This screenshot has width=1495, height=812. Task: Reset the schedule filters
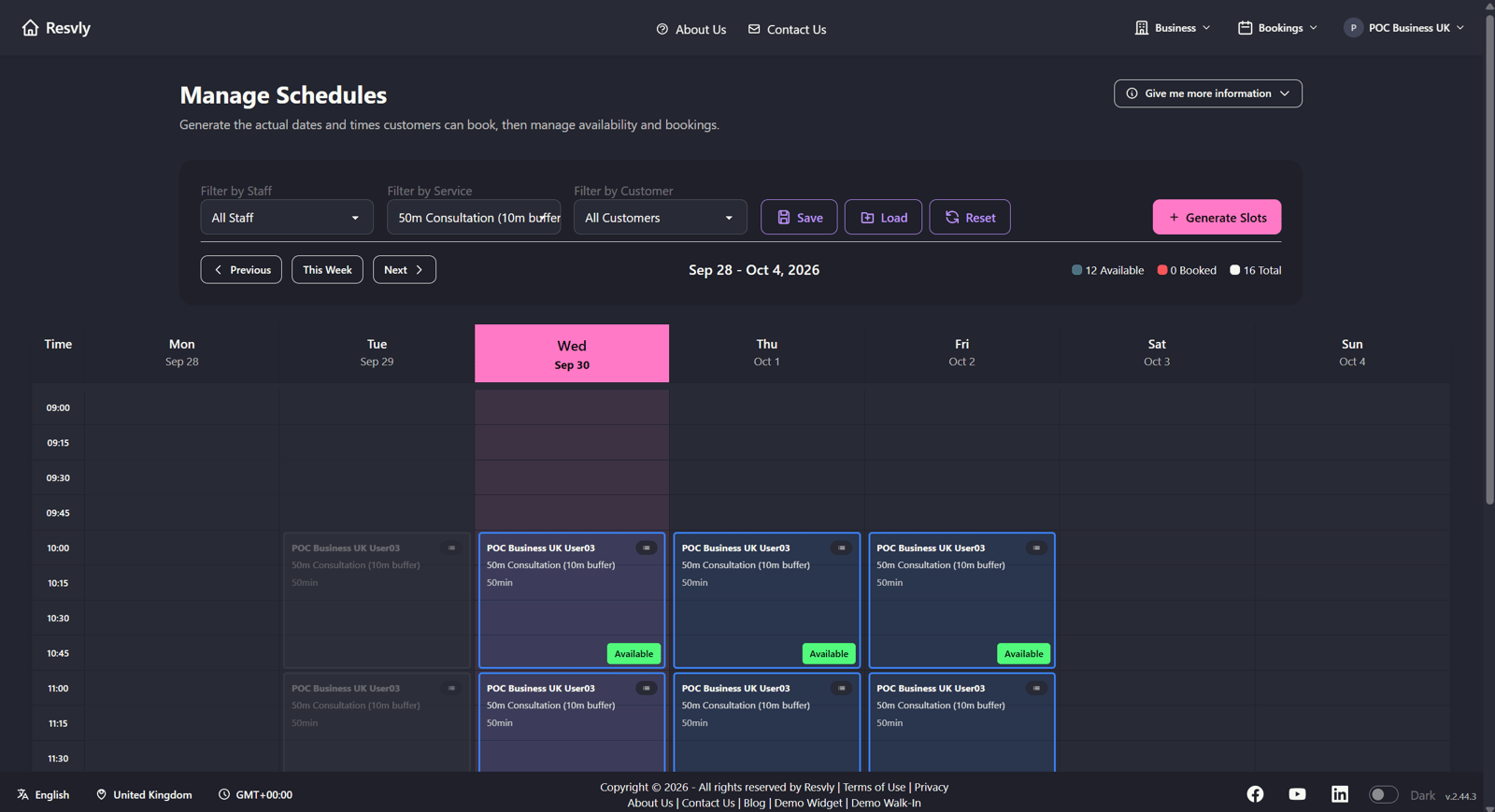click(970, 218)
